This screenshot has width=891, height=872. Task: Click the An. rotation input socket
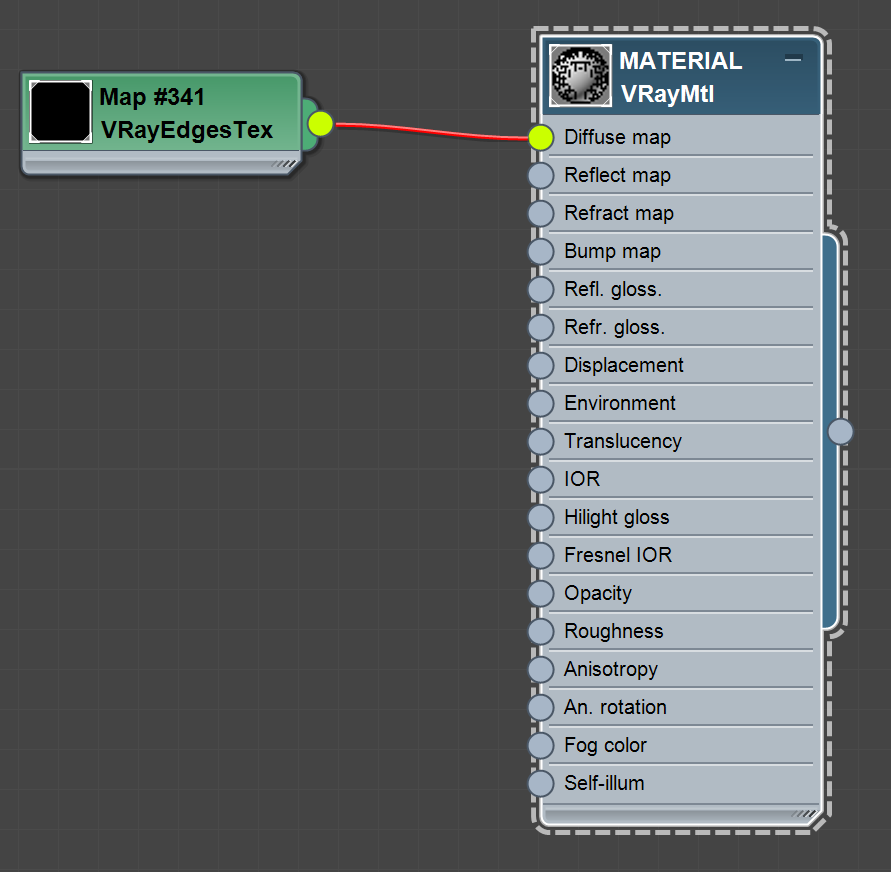540,707
